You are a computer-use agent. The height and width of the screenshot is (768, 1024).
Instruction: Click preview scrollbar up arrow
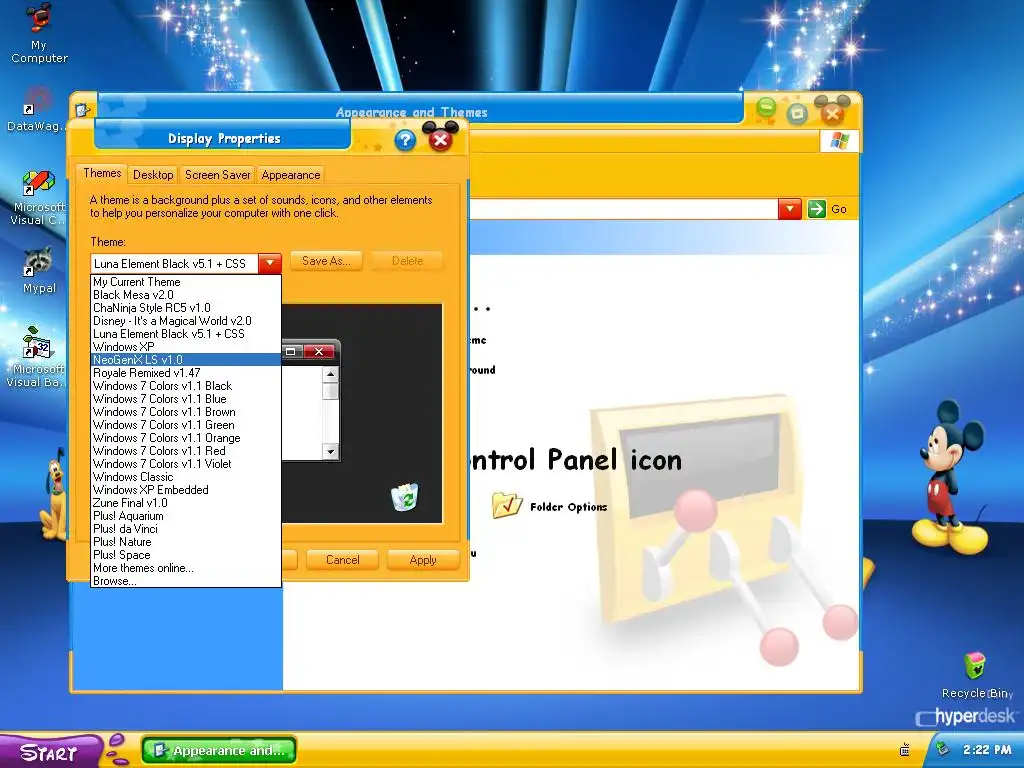click(x=330, y=374)
